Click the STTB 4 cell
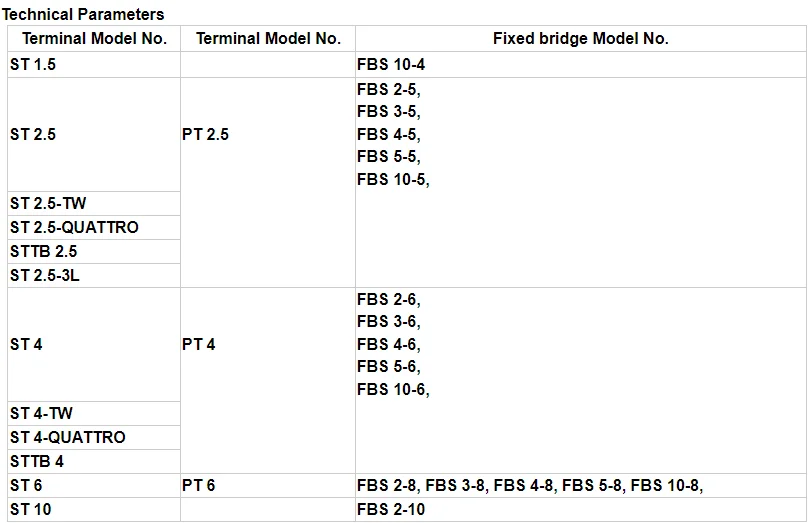Viewport: 808px width, 523px height. (x=37, y=462)
